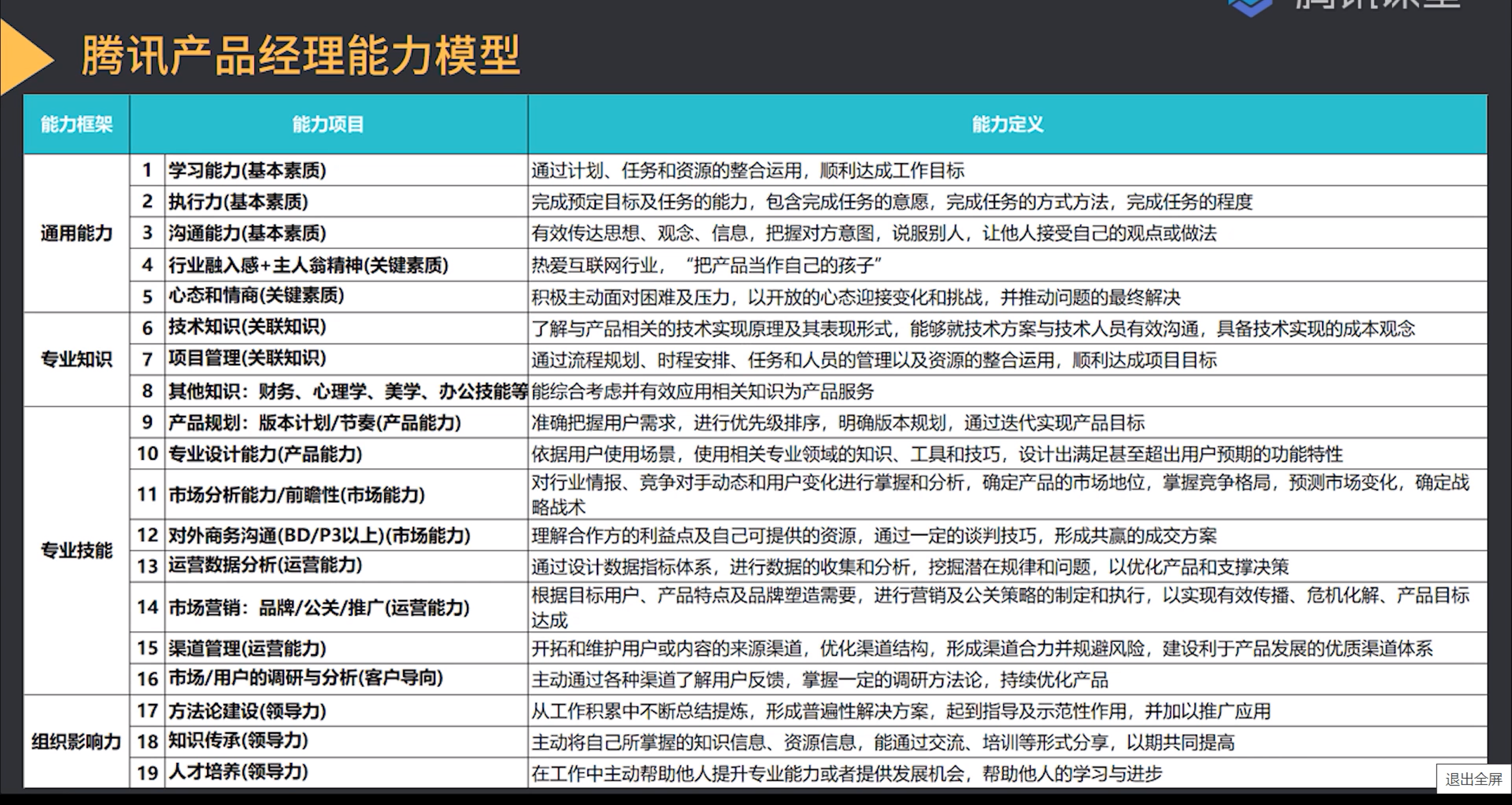Click the 组织影响力 category cell
Screen dimensions: 1512x805
click(76, 742)
